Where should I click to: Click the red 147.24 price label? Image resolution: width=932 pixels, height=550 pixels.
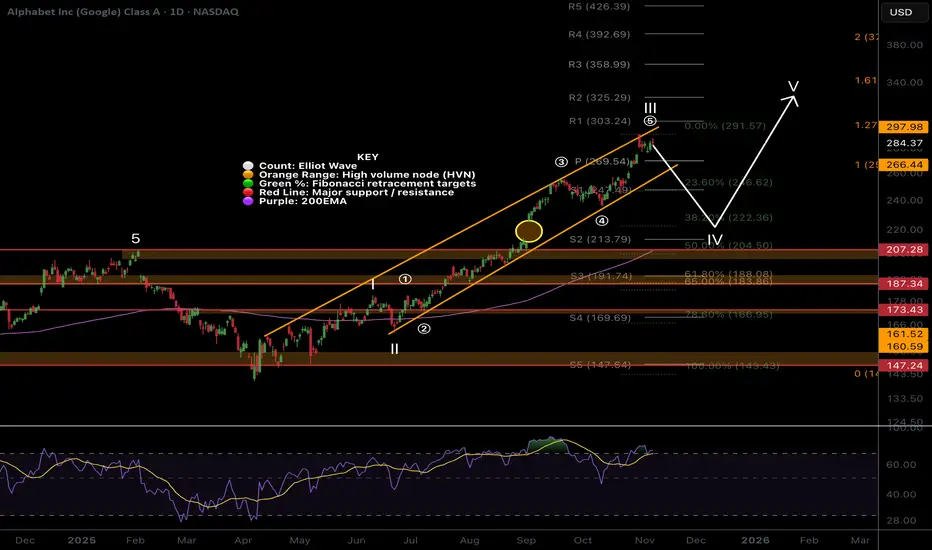[904, 366]
